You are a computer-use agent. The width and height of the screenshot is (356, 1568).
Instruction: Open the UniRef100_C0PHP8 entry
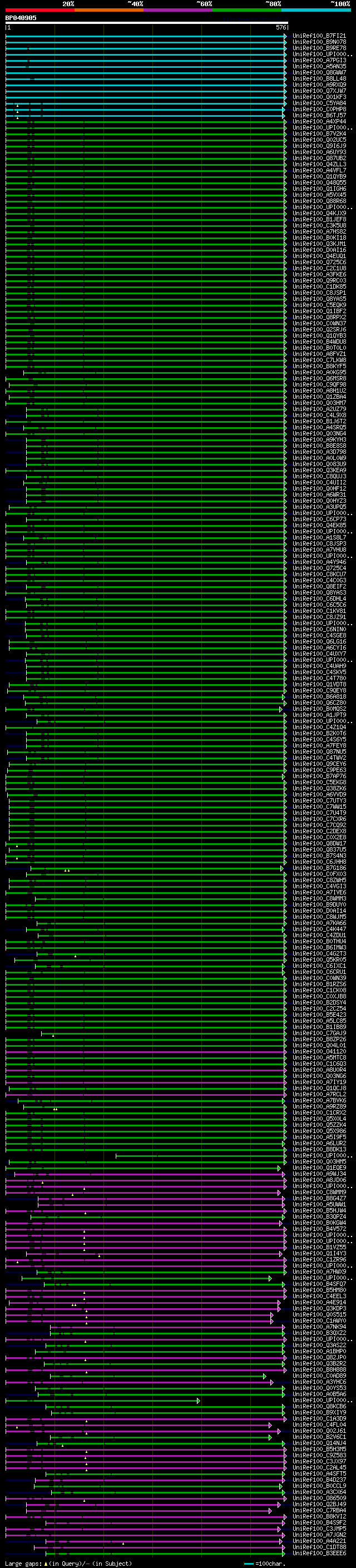coord(319,110)
